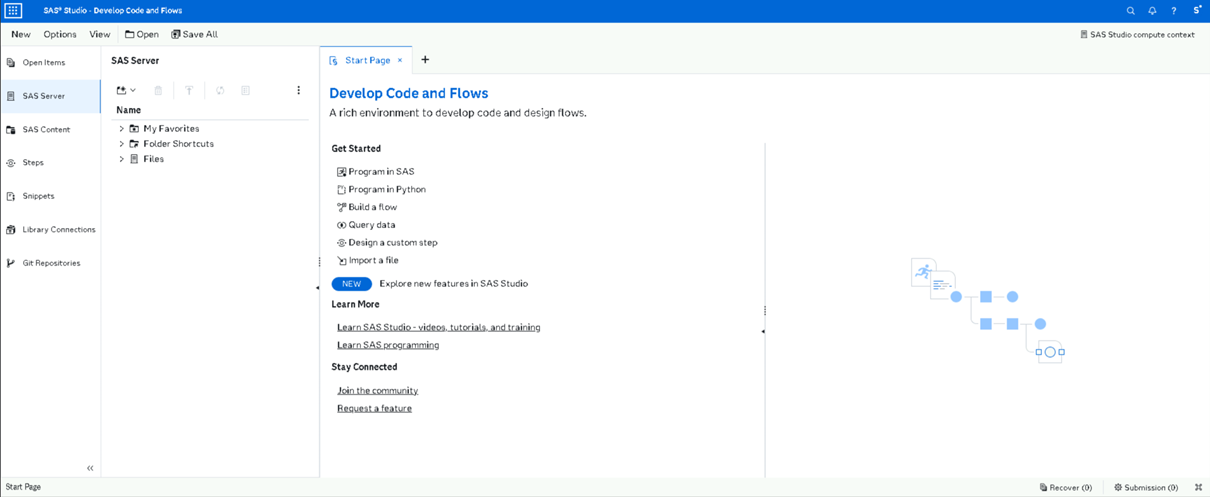Click the Open folder button

point(142,34)
